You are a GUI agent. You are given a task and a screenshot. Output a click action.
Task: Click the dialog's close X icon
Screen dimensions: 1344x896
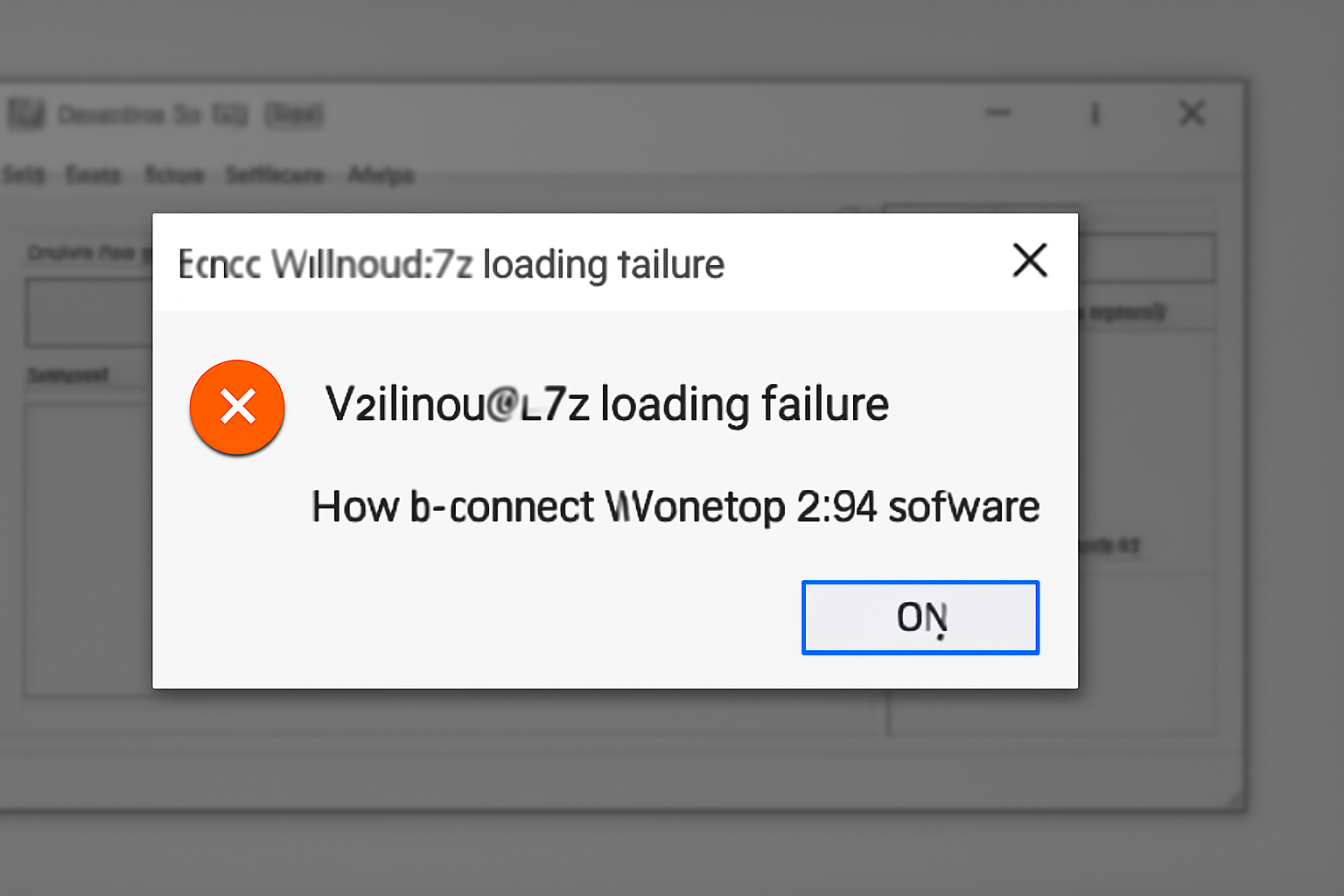click(x=1030, y=260)
